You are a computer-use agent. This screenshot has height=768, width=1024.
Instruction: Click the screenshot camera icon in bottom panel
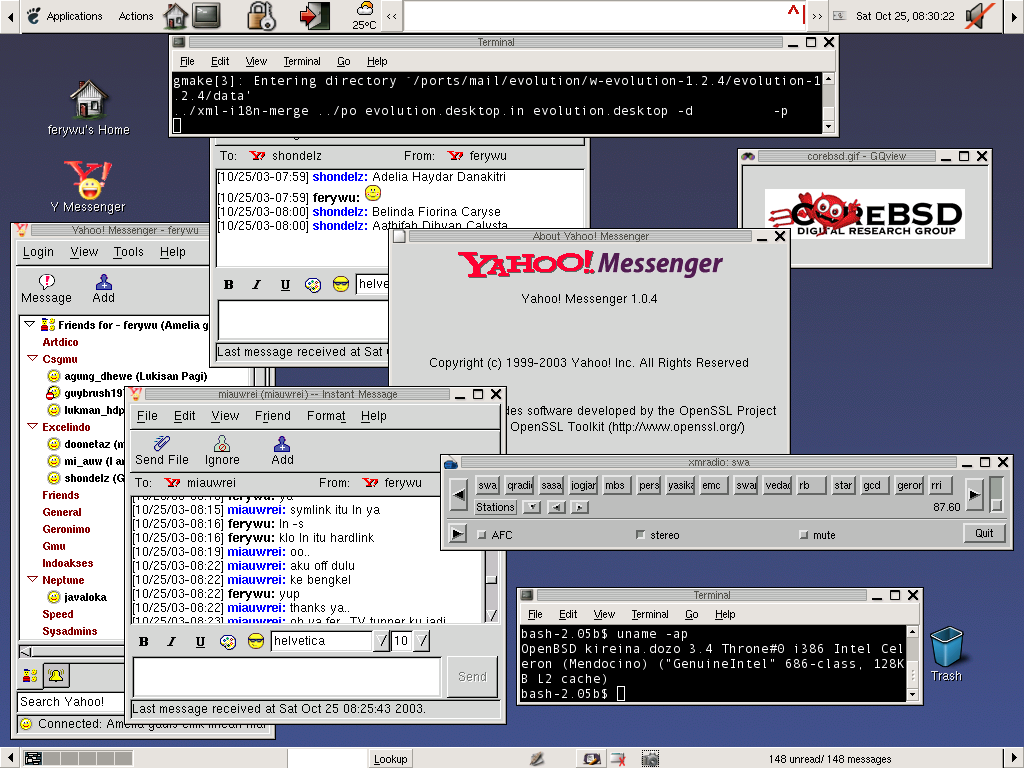[650, 758]
